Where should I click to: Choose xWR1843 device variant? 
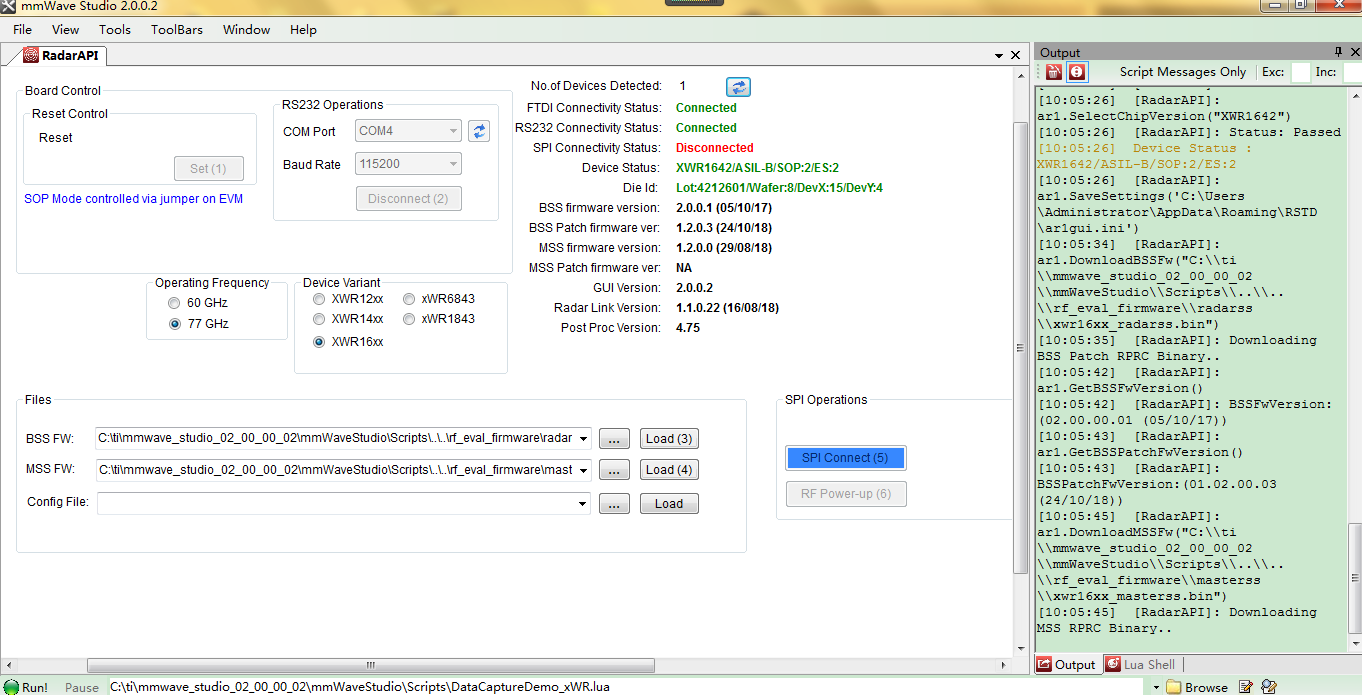tap(410, 319)
